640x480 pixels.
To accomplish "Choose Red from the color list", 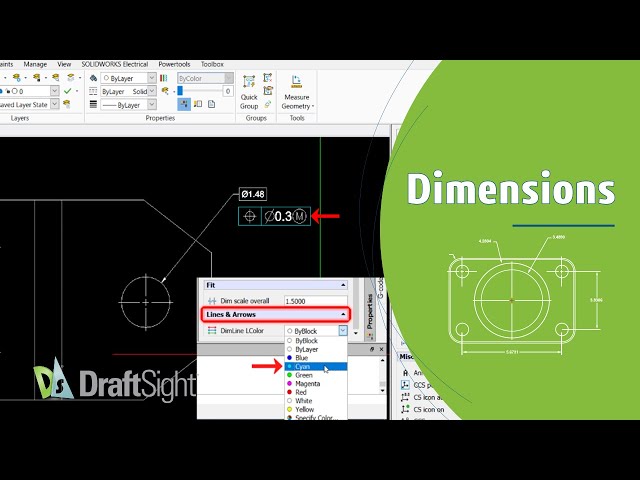I will click(x=316, y=392).
